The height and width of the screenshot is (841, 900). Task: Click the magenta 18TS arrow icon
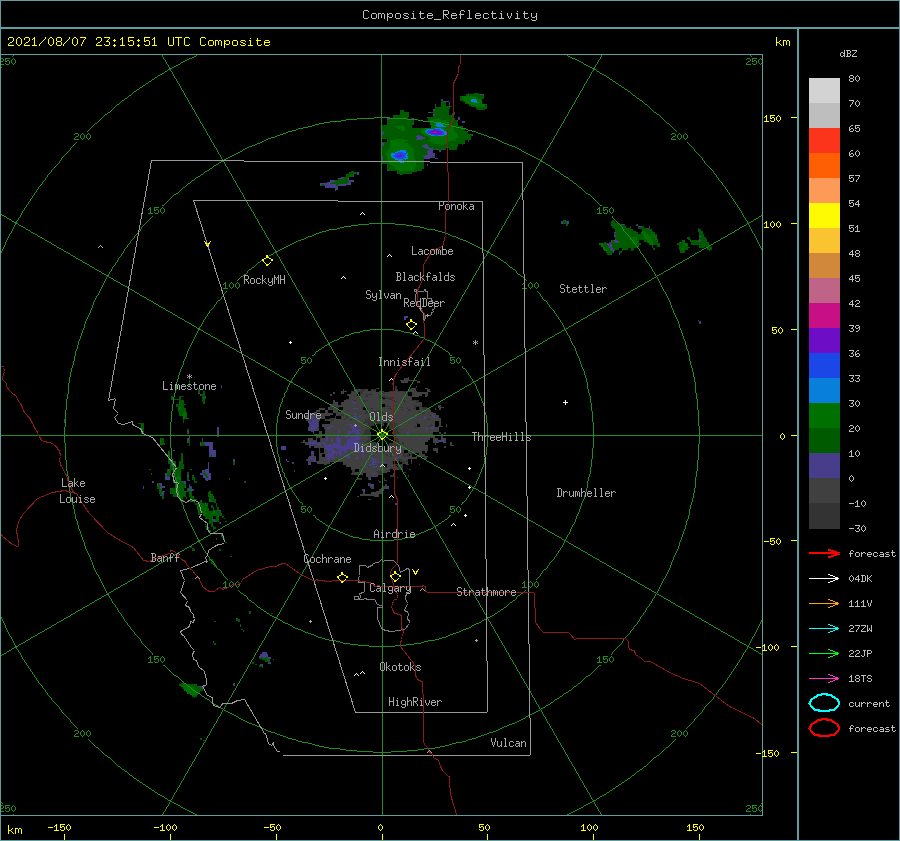[824, 679]
